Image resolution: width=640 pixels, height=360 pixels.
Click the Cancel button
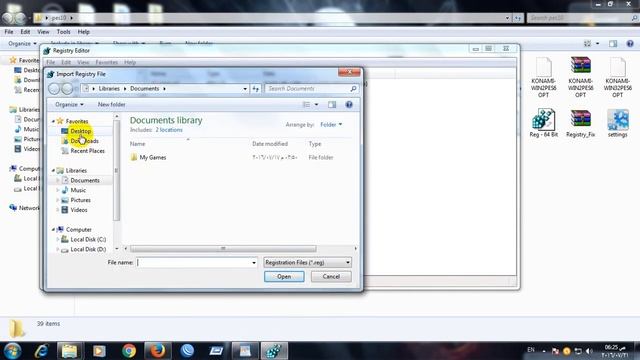coord(331,276)
